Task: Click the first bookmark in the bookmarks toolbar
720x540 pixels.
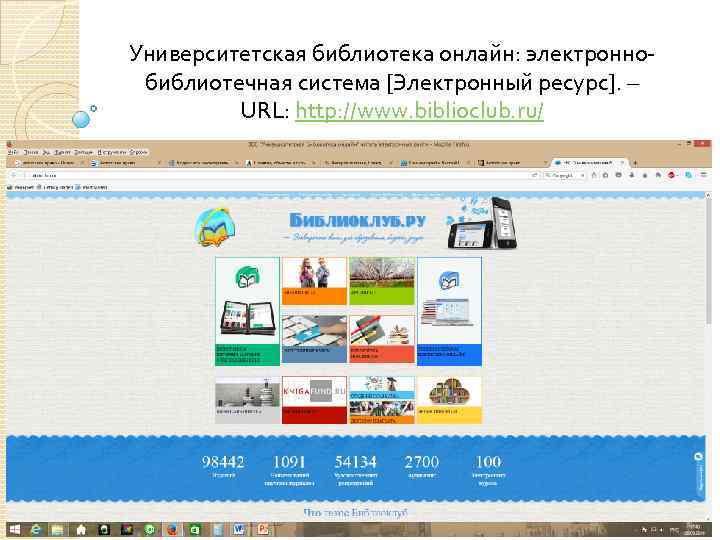Action: [x=20, y=187]
